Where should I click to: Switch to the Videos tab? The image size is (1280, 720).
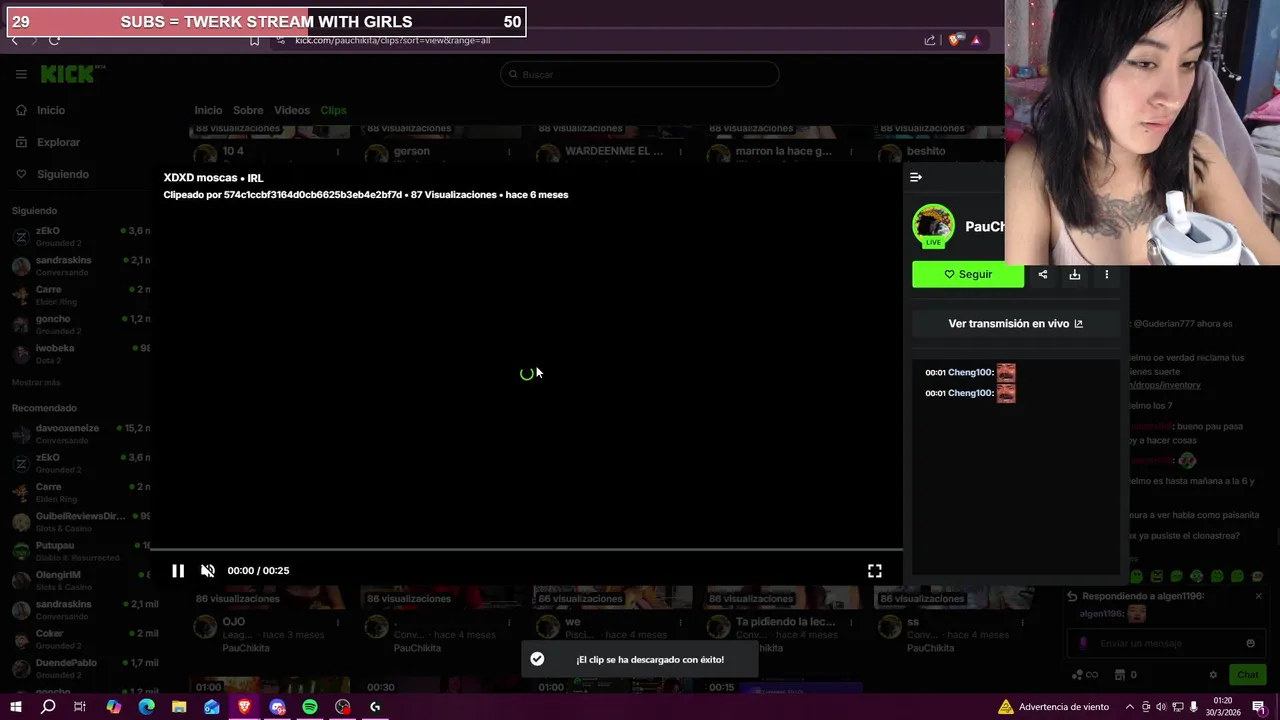[292, 111]
